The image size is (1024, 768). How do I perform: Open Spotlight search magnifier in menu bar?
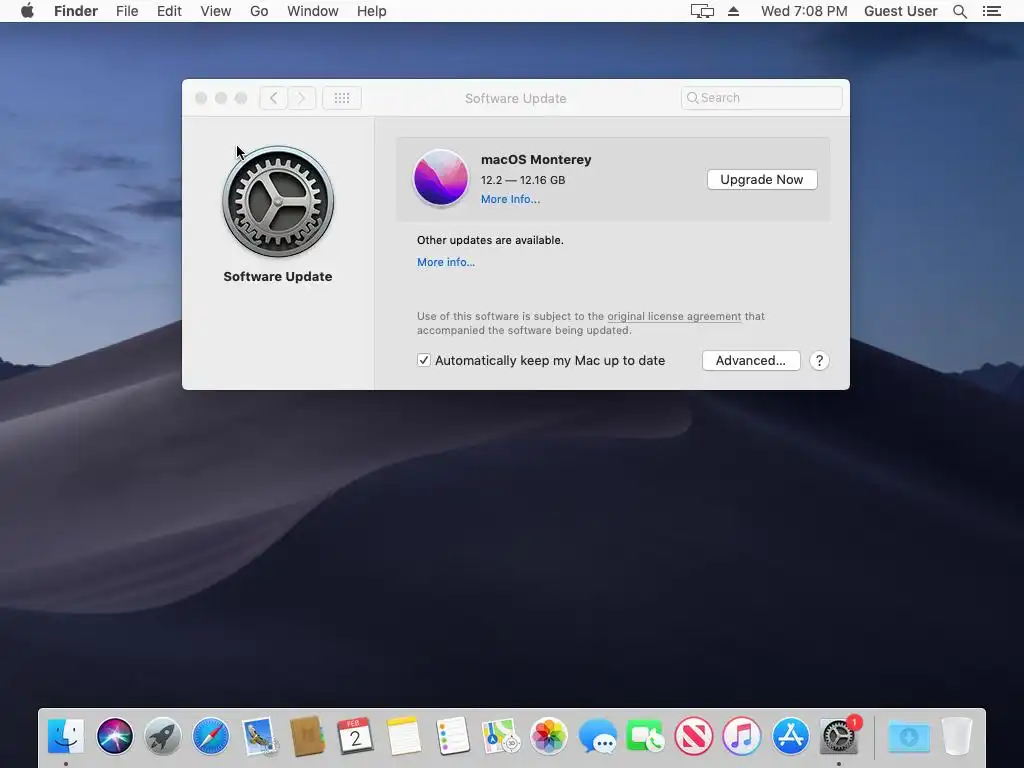[959, 11]
